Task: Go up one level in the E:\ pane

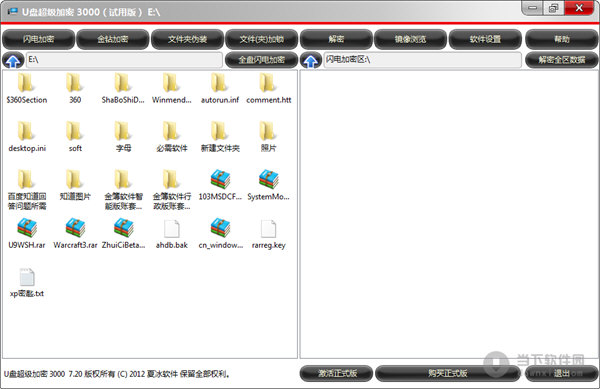Action: pos(13,60)
